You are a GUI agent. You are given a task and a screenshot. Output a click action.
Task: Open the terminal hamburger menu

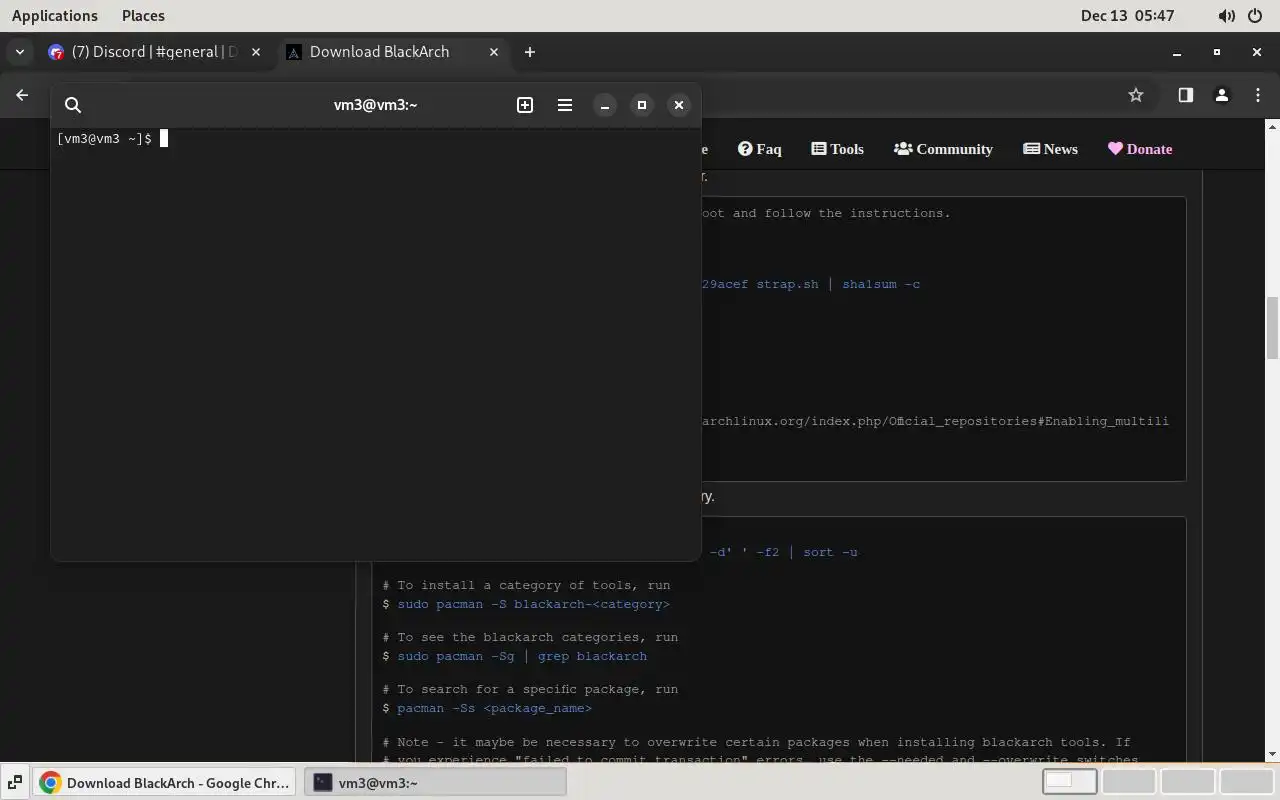[565, 105]
